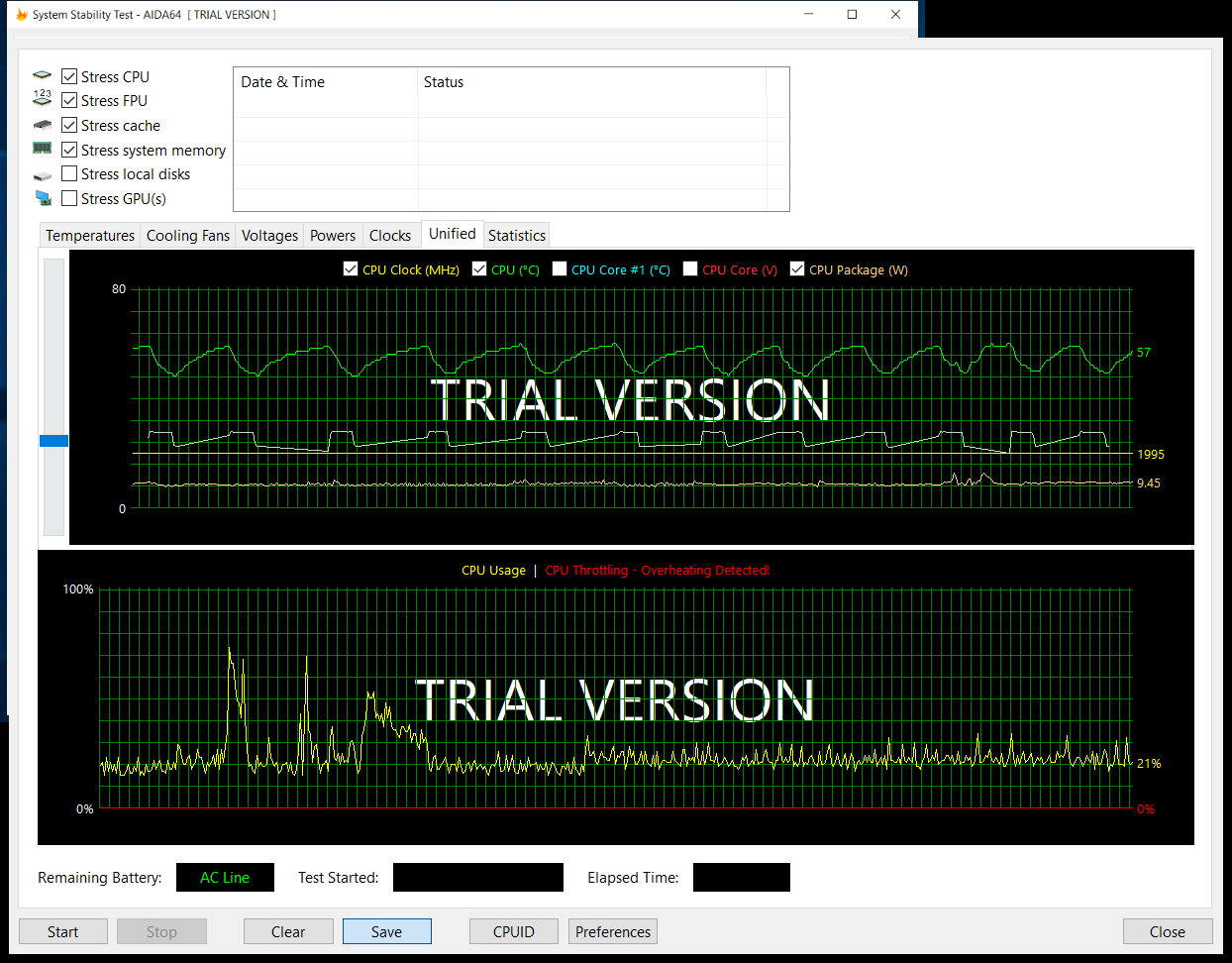Open the CPUID panel

514,931
